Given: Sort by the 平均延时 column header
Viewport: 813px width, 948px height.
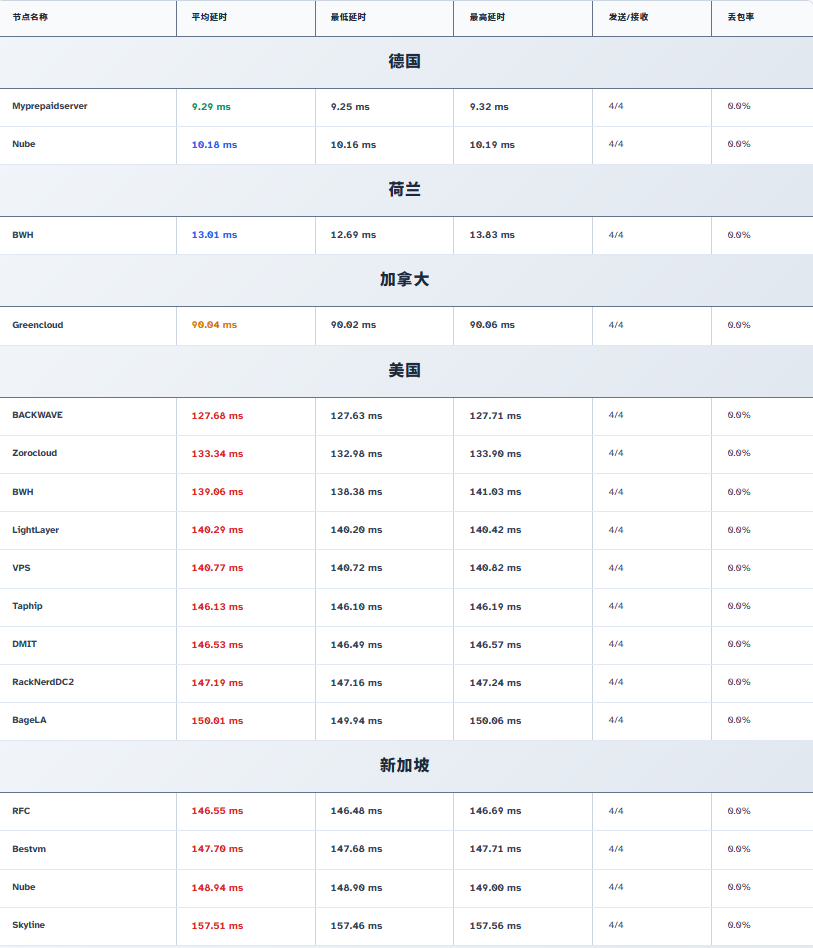Looking at the screenshot, I should point(209,17).
